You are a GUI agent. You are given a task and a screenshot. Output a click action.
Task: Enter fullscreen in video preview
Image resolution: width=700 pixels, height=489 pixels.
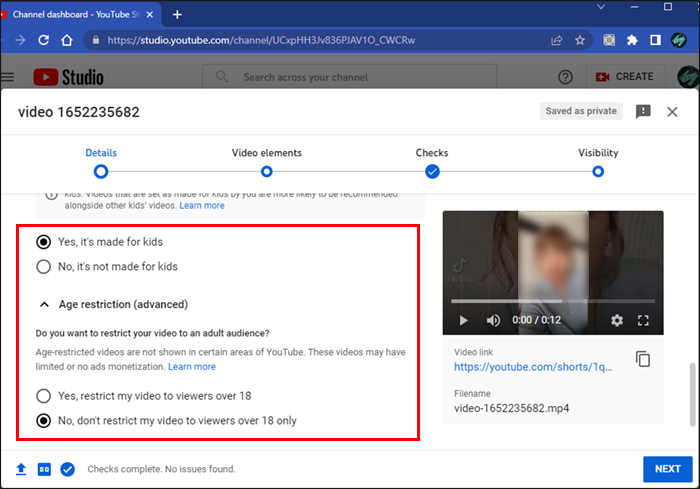click(x=644, y=320)
